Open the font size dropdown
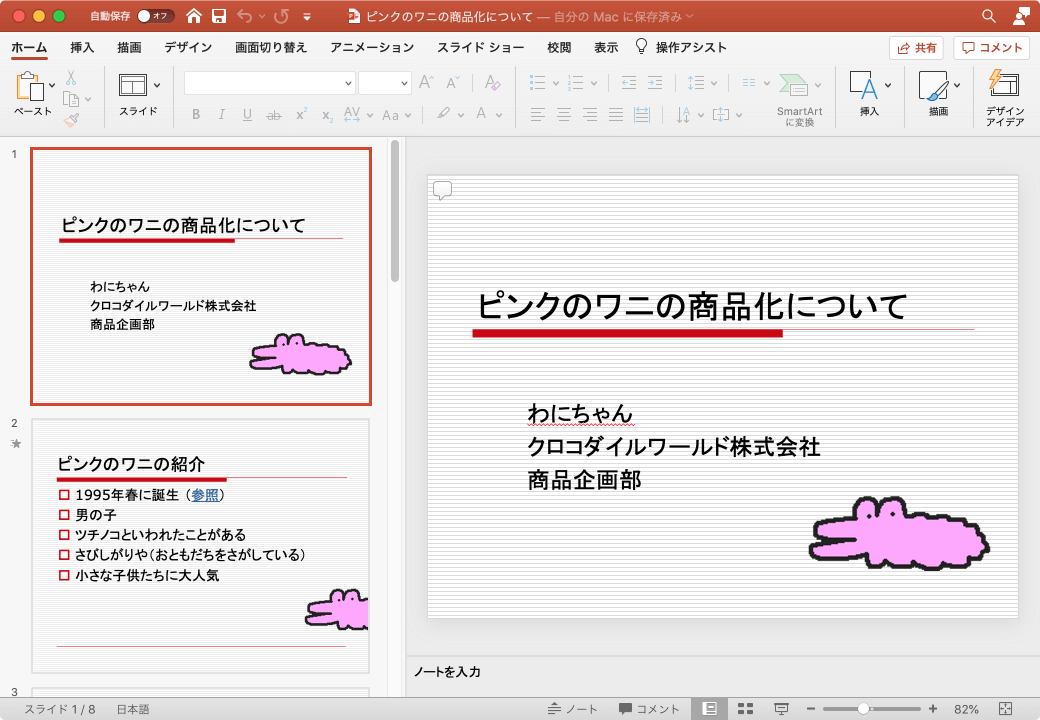1040x720 pixels. pyautogui.click(x=404, y=84)
